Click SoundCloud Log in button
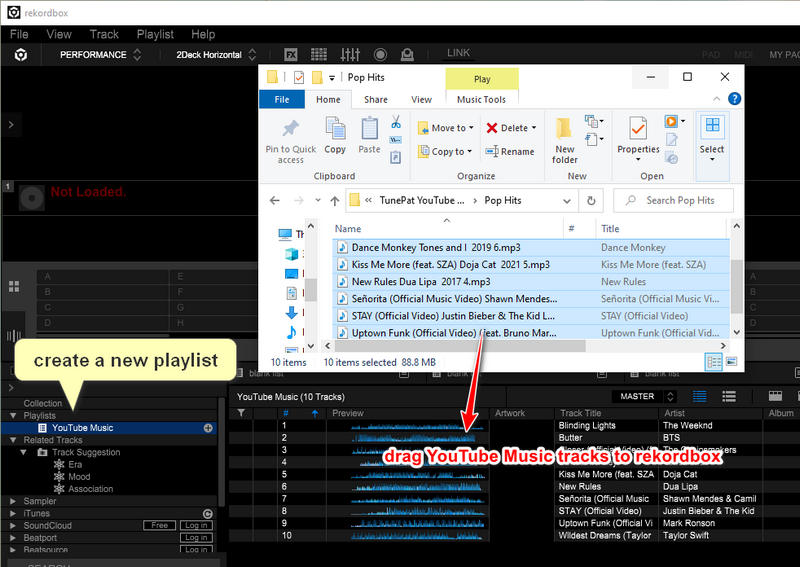Viewport: 800px width, 567px height. tap(196, 525)
